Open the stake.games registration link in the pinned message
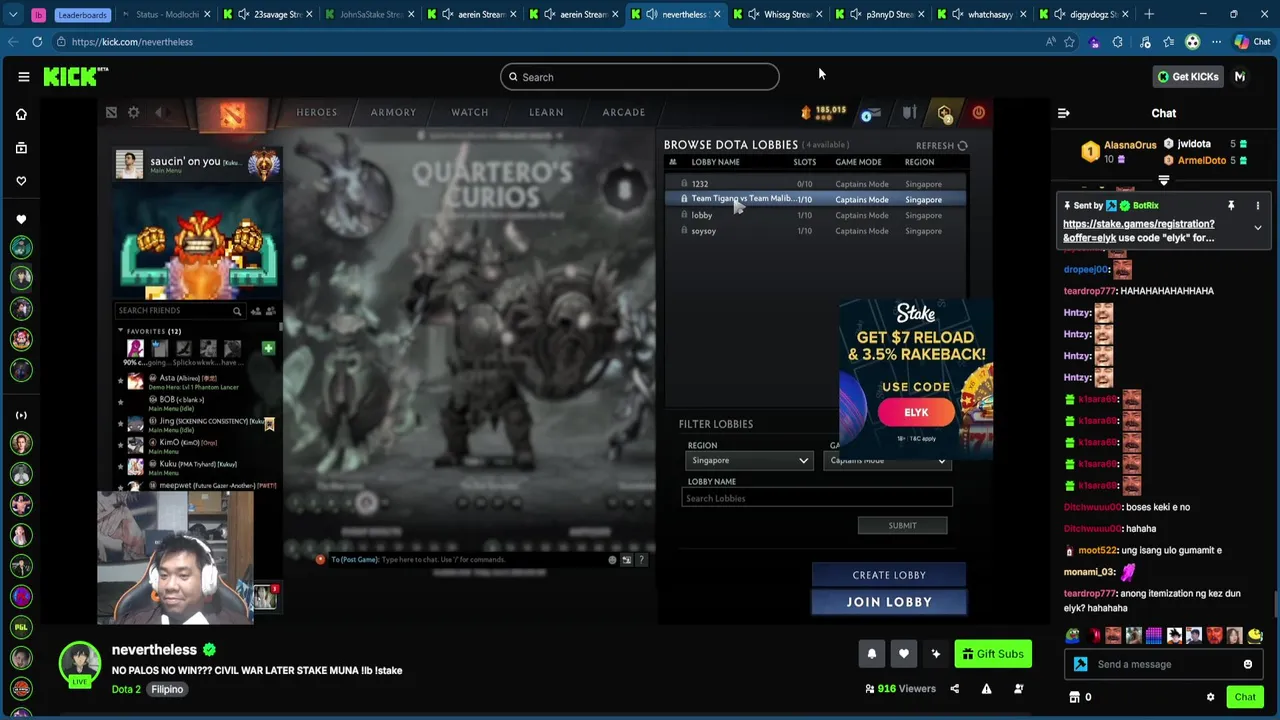This screenshot has width=1280, height=720. point(1138,231)
